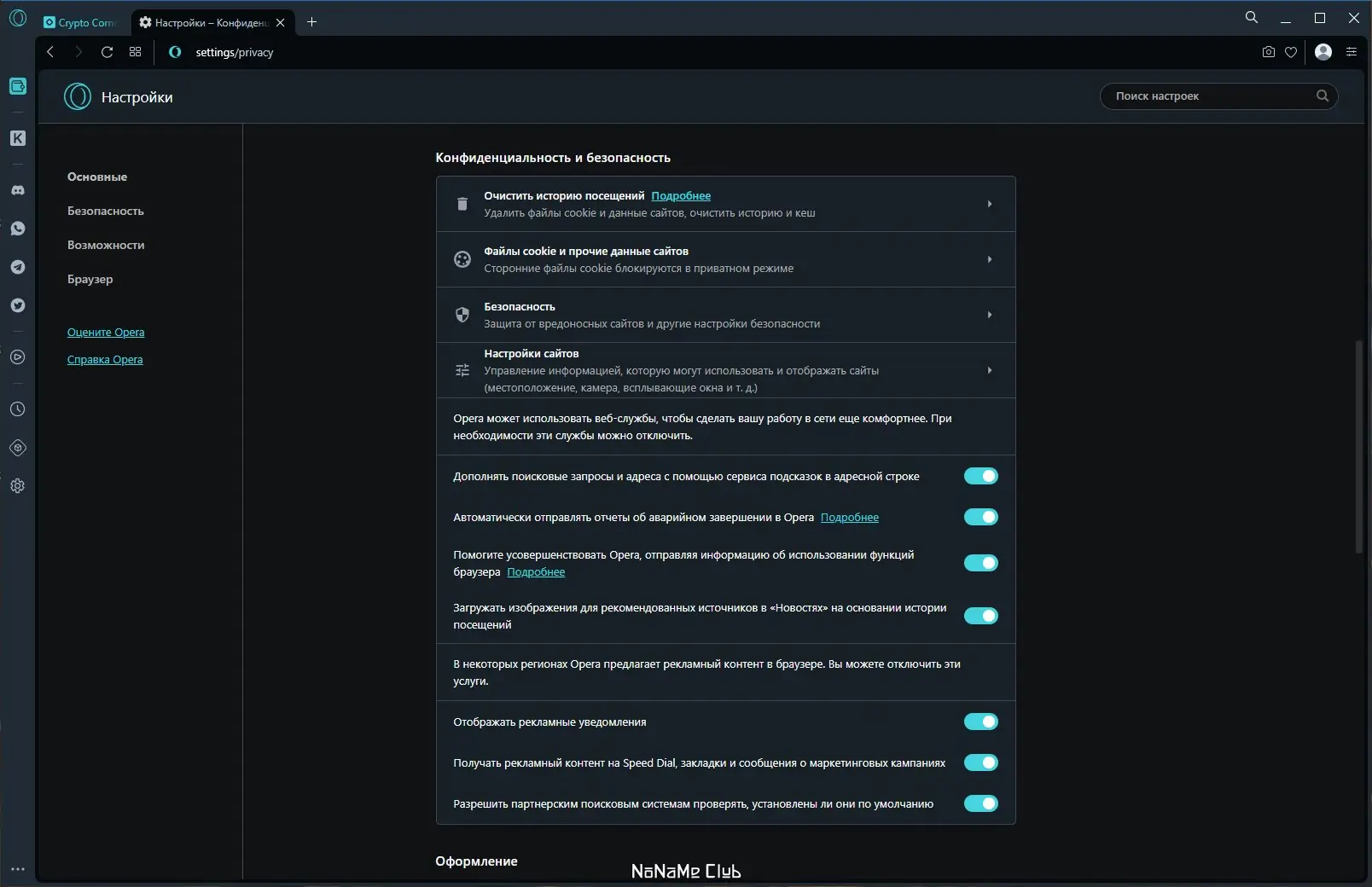Open the Crypto Wallet sidebar icon
This screenshot has height=887, width=1372.
tap(18, 86)
